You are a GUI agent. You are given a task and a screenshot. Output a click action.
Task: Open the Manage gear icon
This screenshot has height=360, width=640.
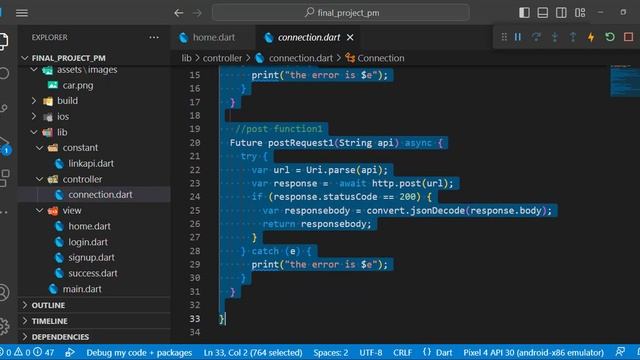point(3,326)
